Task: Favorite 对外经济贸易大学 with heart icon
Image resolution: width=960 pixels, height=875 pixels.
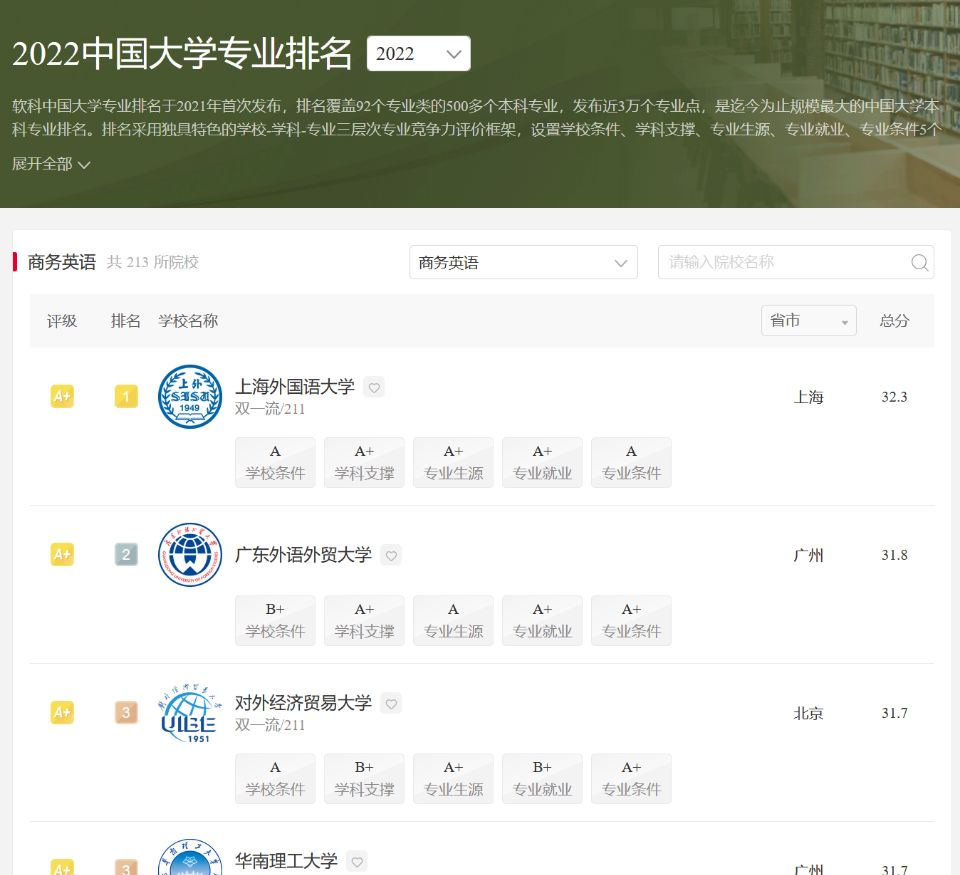Action: 391,704
